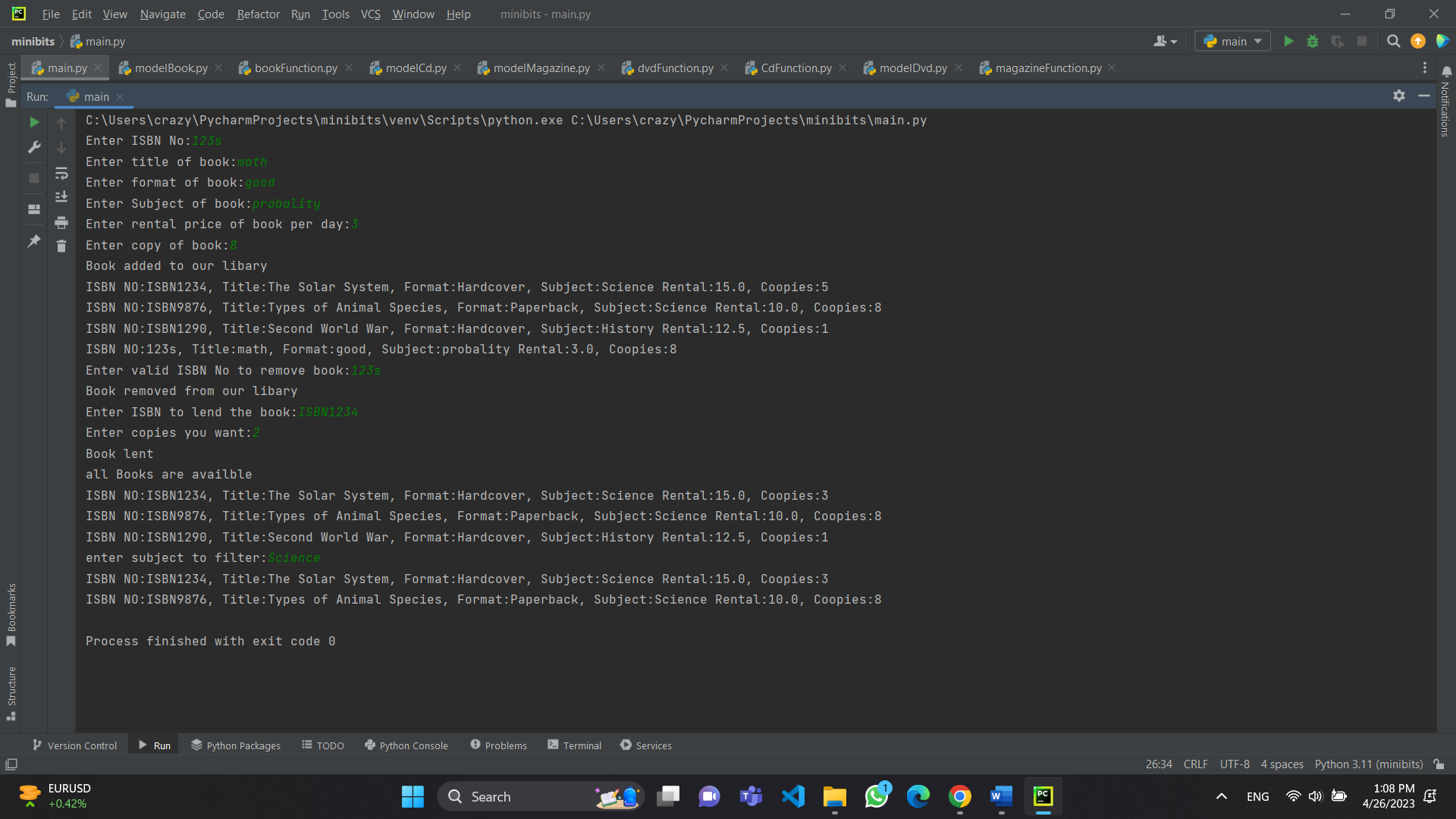Jump up the stack trace with the up arrow
Screen dimensions: 1456x819
[x=61, y=123]
